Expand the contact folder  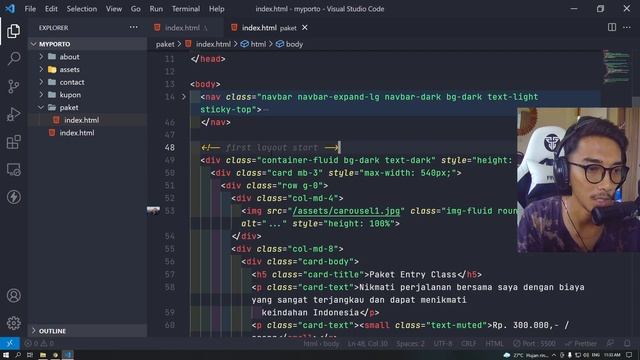coord(41,82)
